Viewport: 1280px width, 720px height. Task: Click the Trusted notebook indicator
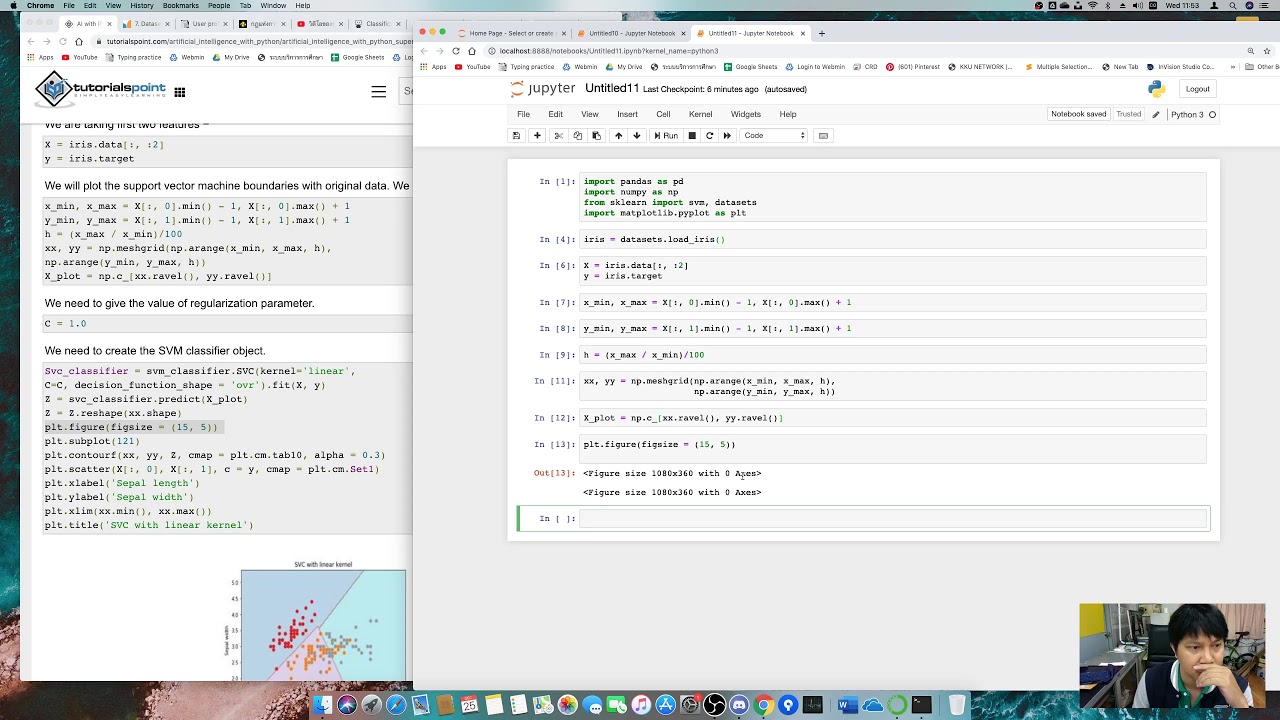[x=1129, y=114]
